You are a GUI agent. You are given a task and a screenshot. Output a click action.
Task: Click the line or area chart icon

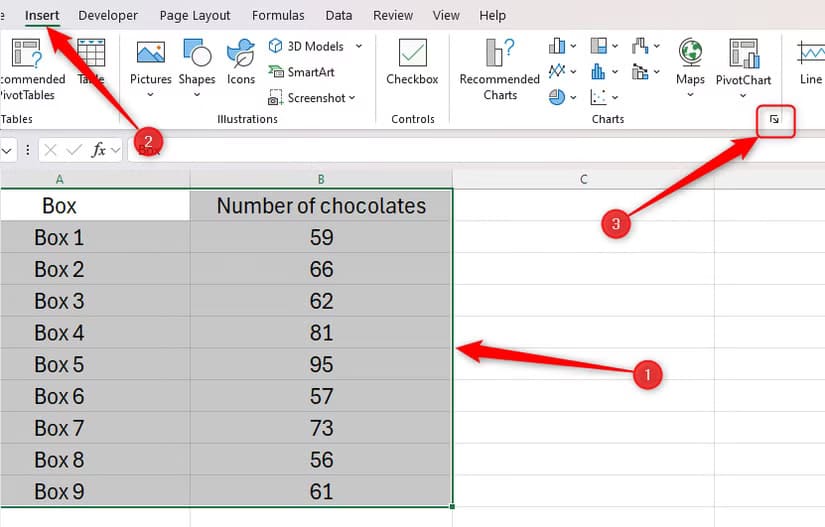coord(557,70)
